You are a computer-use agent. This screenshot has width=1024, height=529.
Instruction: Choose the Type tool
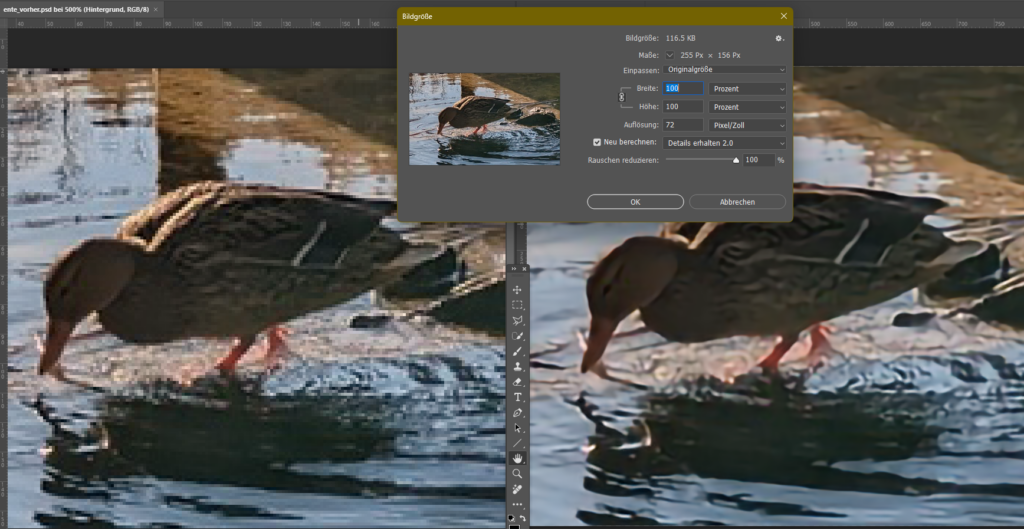pos(517,397)
